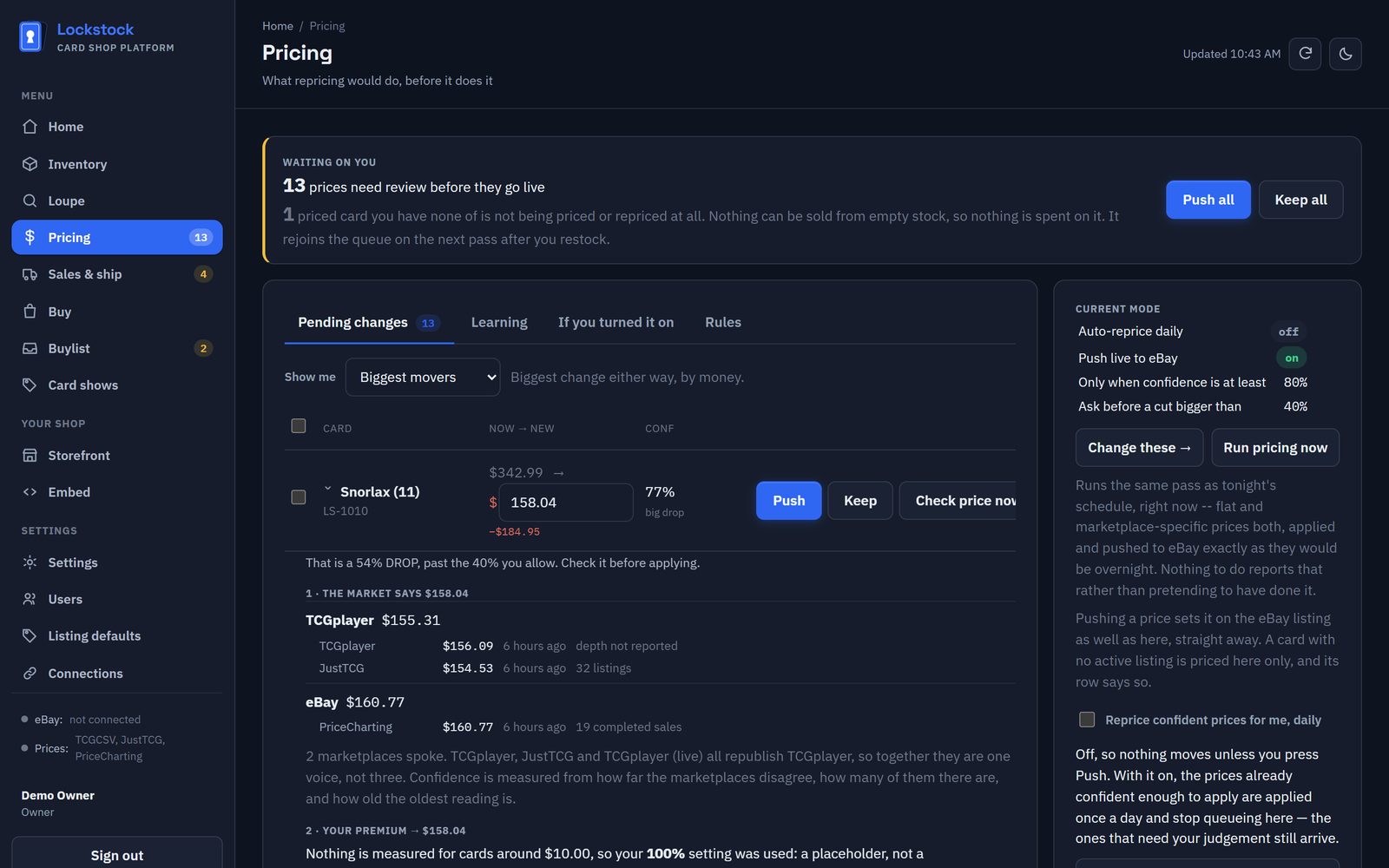Open Listing defaults via its tag icon
The width and height of the screenshot is (1389, 868).
[30, 636]
